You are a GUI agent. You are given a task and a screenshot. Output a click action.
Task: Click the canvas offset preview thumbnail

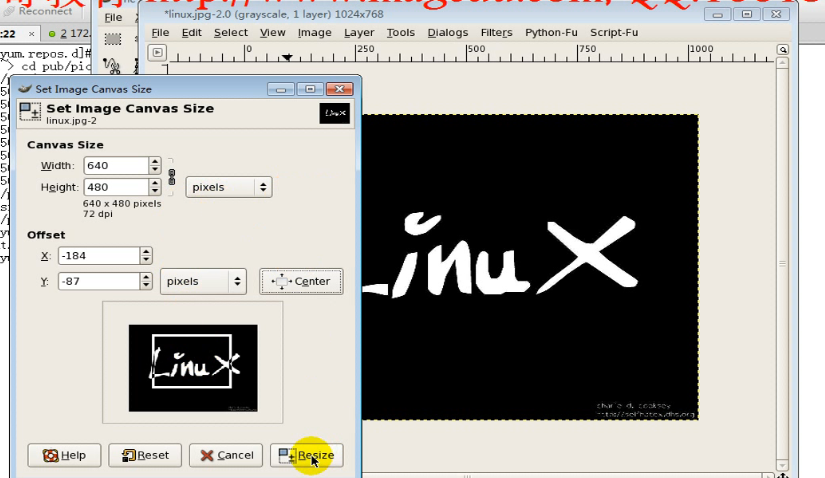coord(193,368)
